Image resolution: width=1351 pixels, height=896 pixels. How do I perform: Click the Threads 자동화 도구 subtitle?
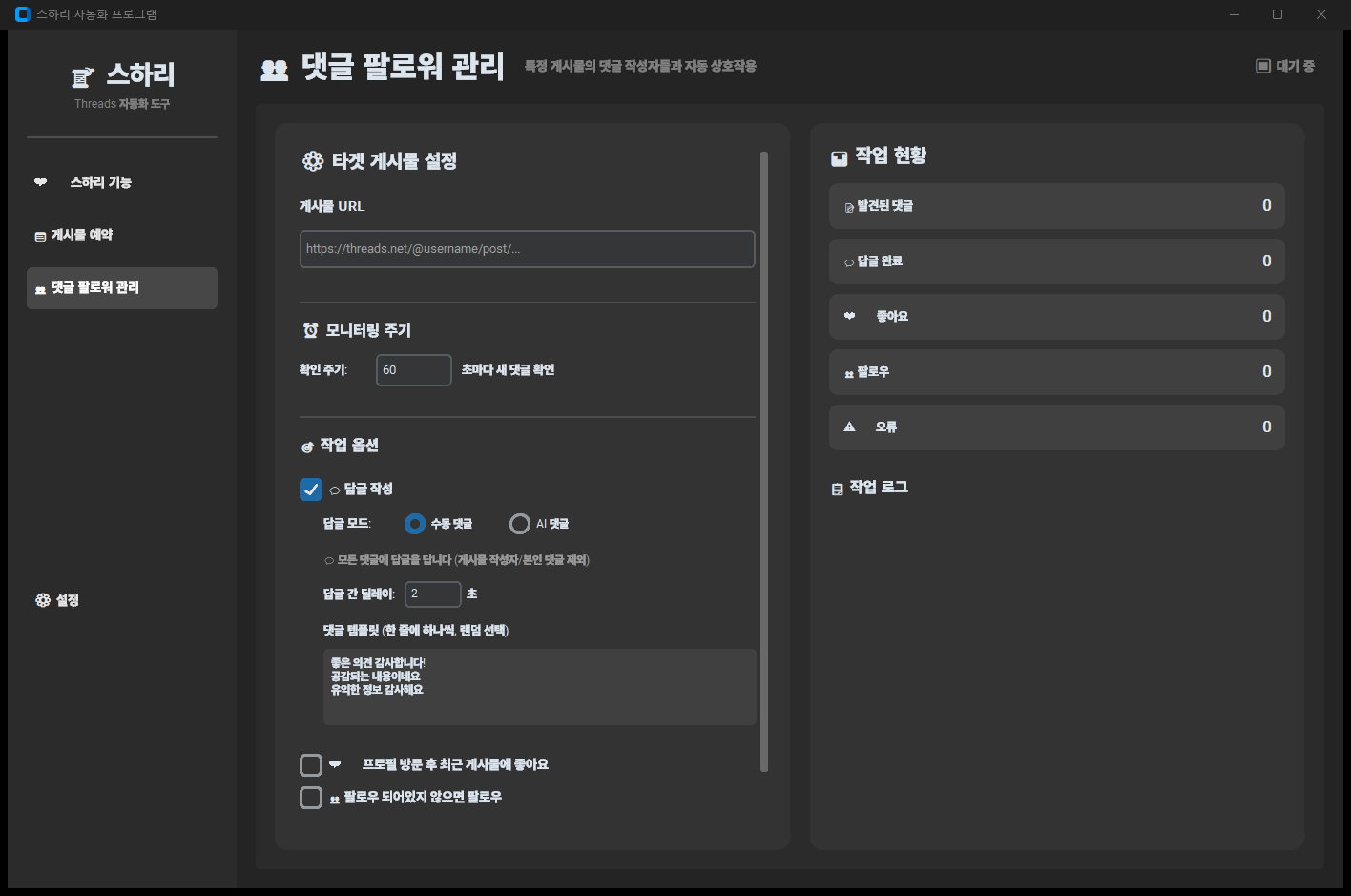[122, 104]
